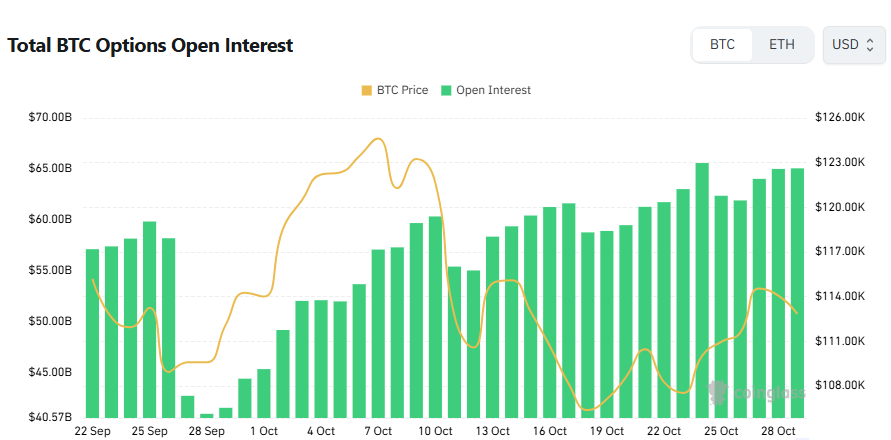The image size is (891, 440).
Task: Hide the Open Interest series via legend label
Action: coord(493,90)
